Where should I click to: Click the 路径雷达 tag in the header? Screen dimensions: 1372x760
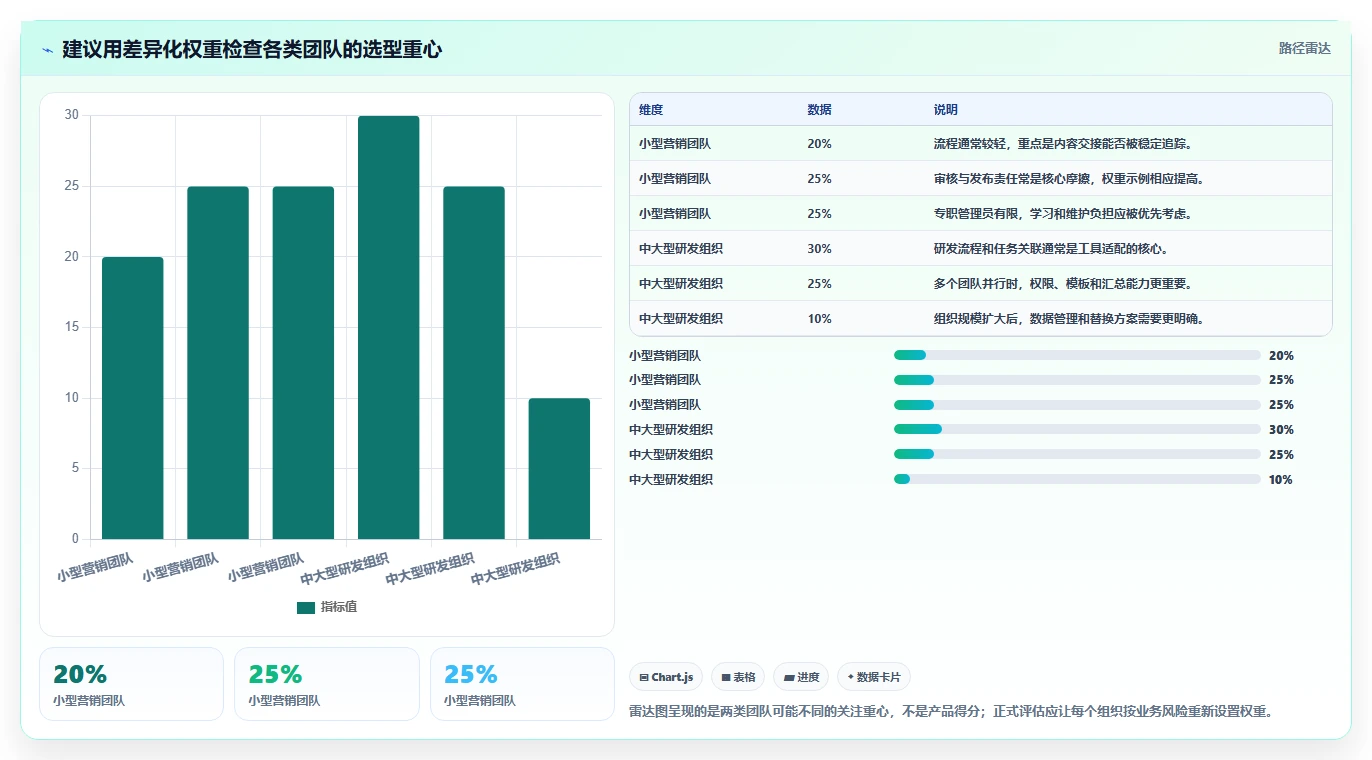(1305, 48)
